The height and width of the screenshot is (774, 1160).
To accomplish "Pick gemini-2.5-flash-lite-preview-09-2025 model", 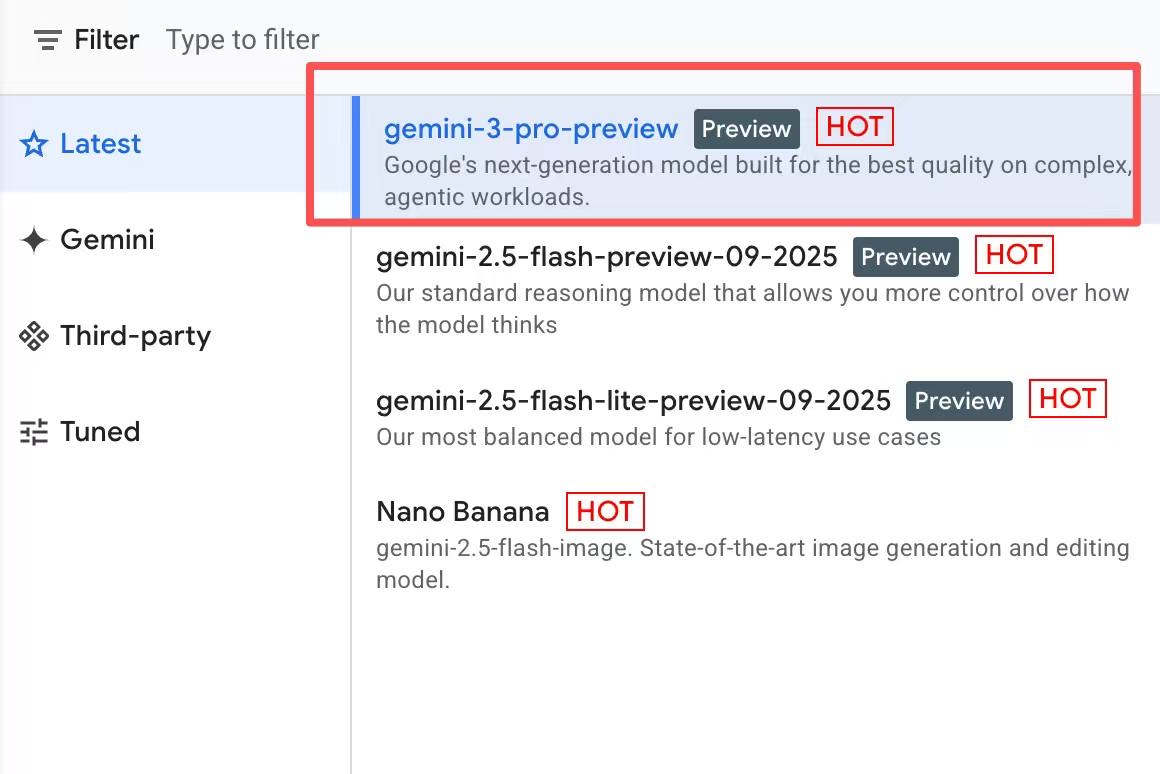I will [x=633, y=401].
